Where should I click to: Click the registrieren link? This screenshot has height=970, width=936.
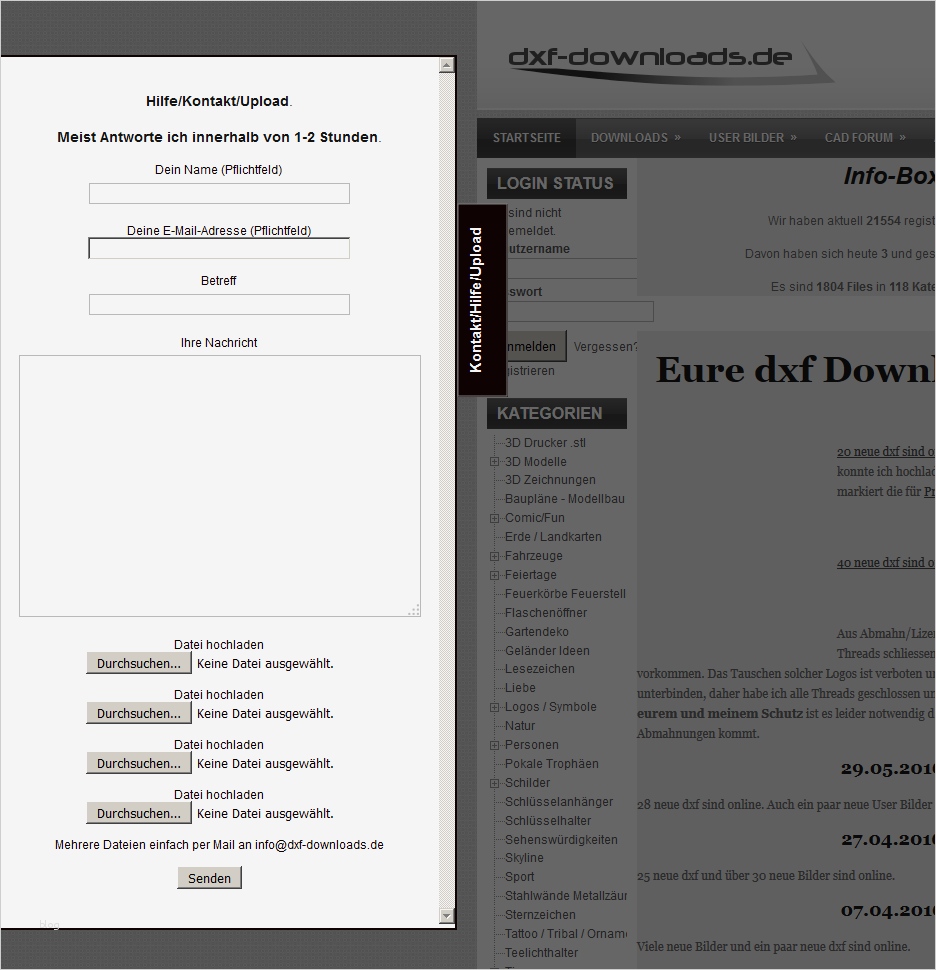click(x=531, y=371)
